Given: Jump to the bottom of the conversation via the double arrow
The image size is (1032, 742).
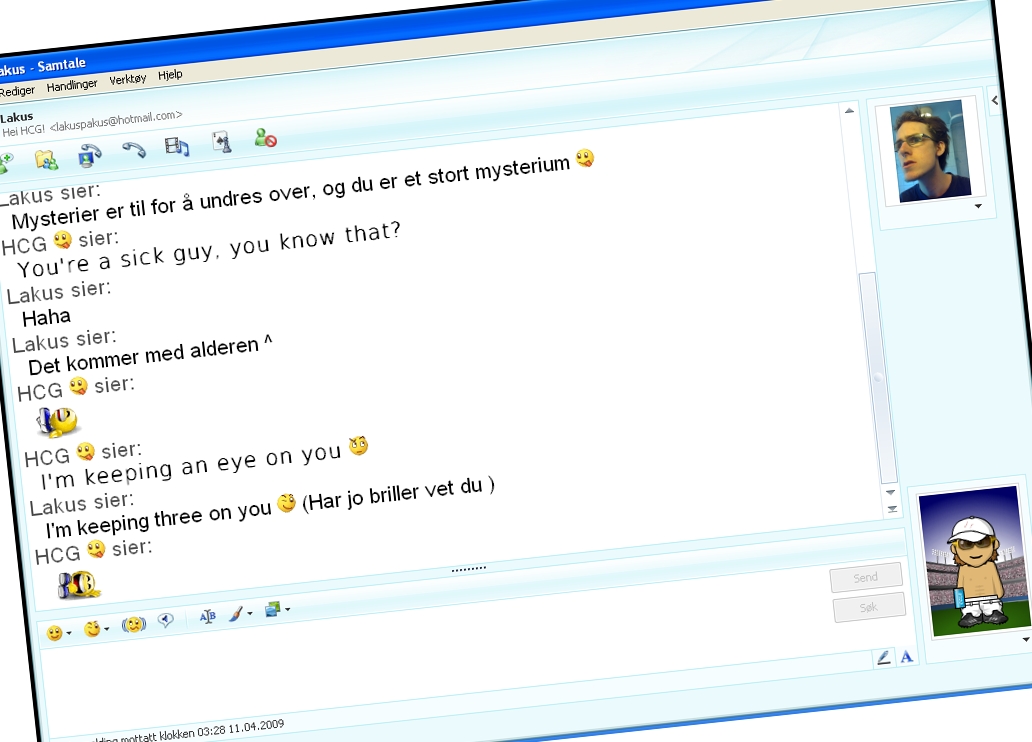Looking at the screenshot, I should (x=892, y=509).
